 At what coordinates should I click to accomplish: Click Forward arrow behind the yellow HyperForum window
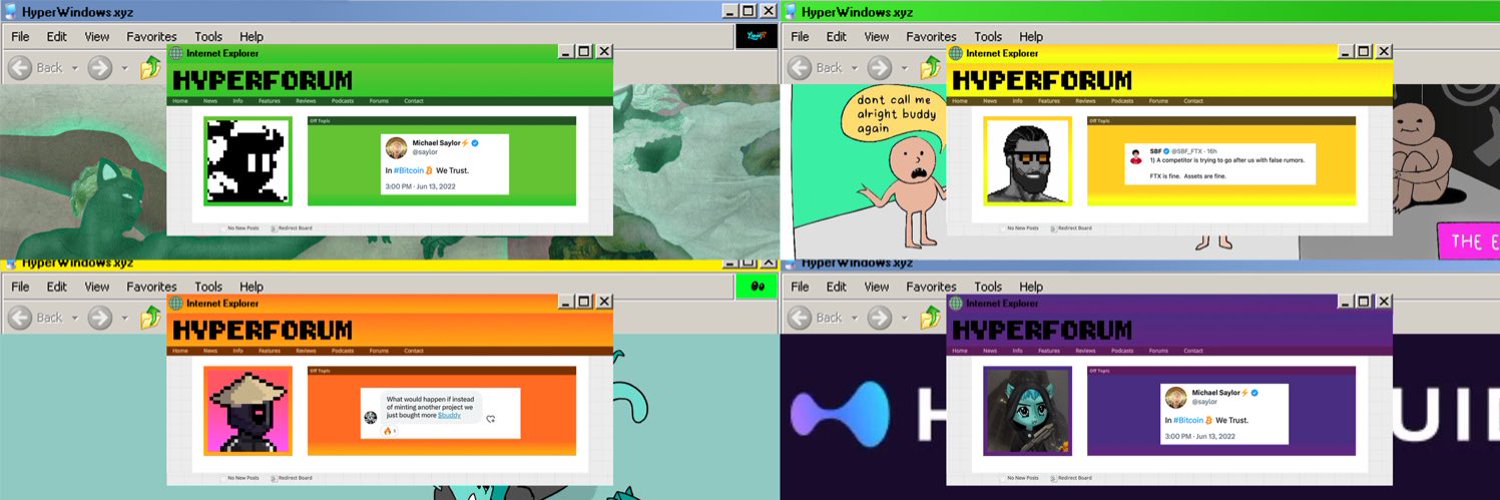(879, 68)
